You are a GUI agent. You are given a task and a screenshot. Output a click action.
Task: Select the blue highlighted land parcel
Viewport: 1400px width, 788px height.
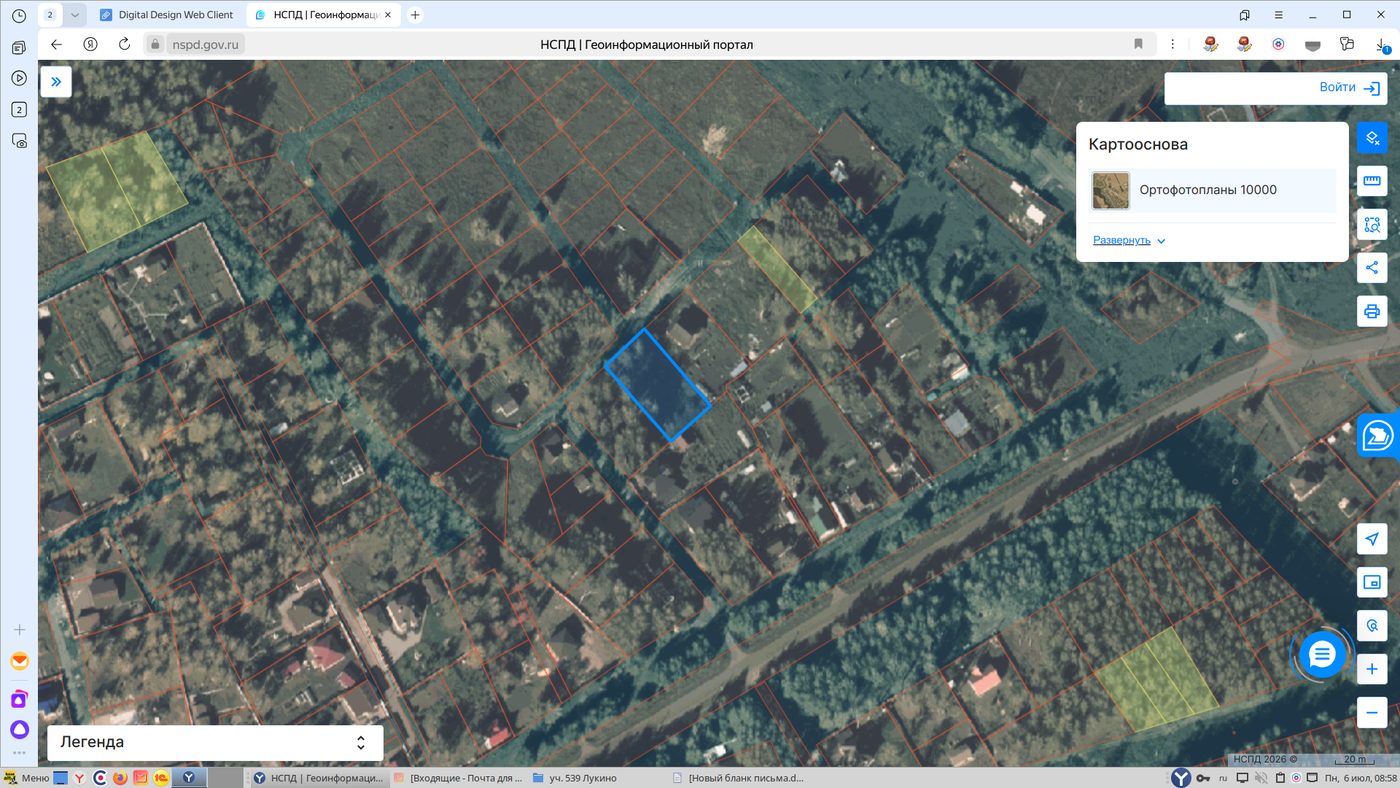[657, 385]
